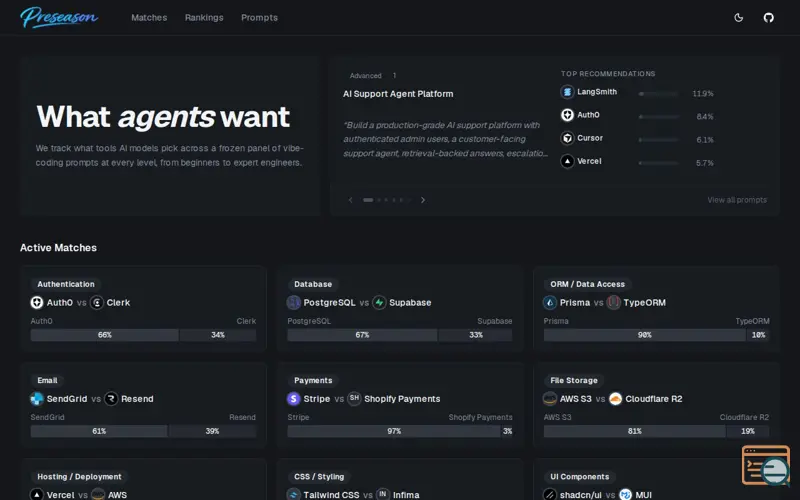Click the Resend icon
This screenshot has height=500, width=800.
pyautogui.click(x=111, y=399)
